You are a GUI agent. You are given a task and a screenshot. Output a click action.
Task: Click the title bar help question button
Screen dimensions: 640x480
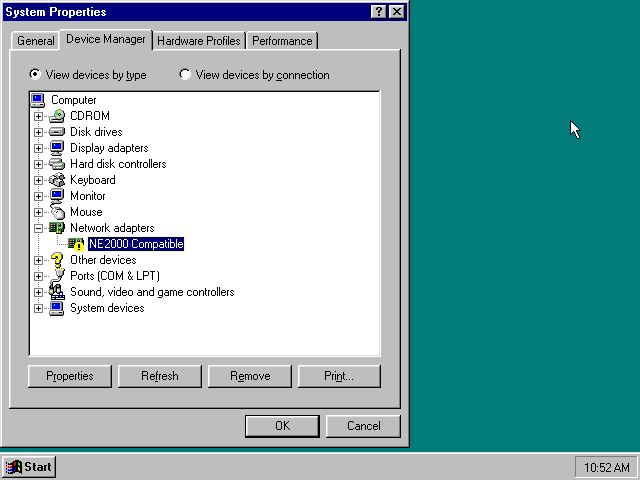tap(378, 11)
